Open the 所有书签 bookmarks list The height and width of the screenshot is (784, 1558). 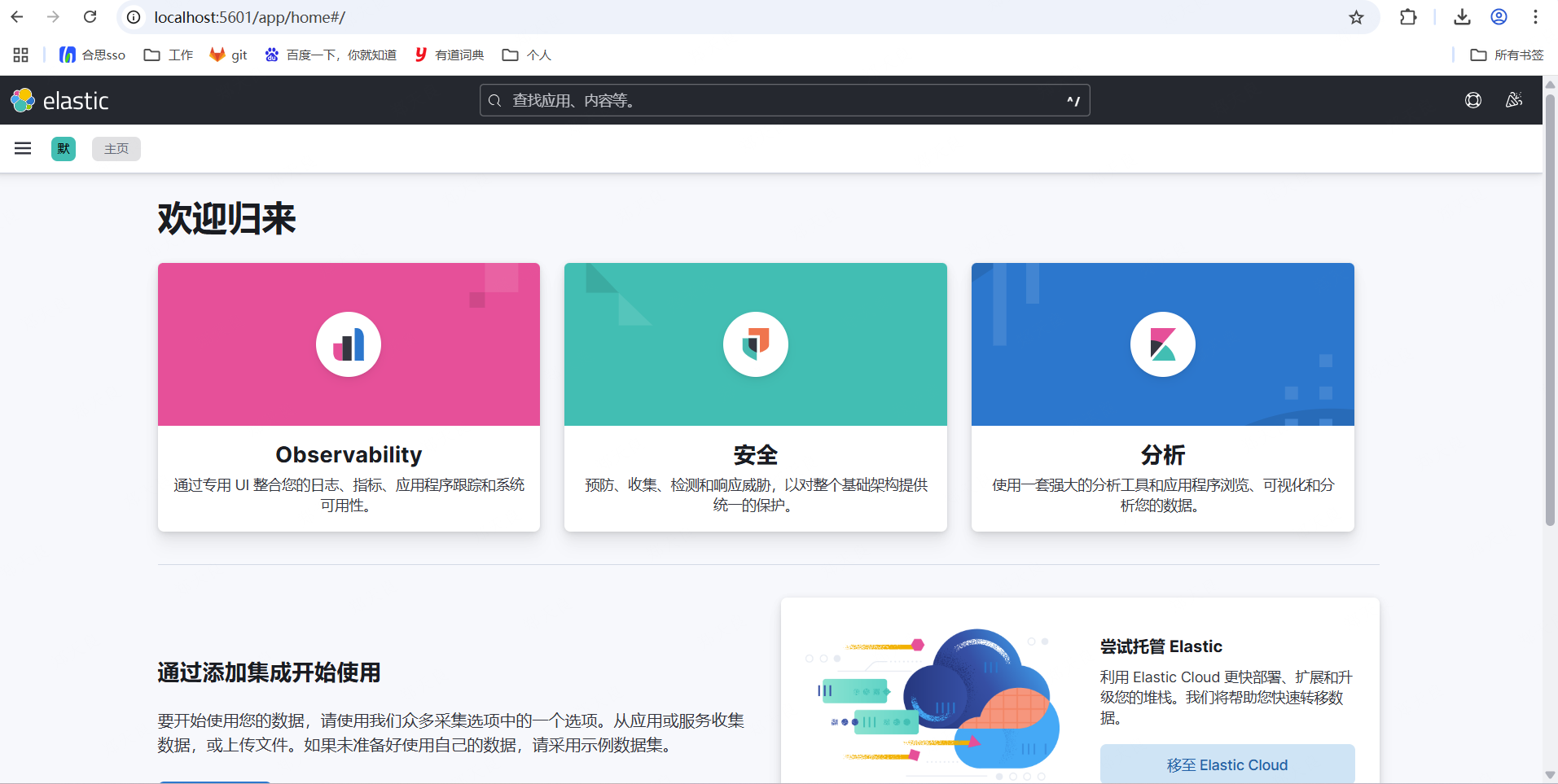click(1508, 55)
